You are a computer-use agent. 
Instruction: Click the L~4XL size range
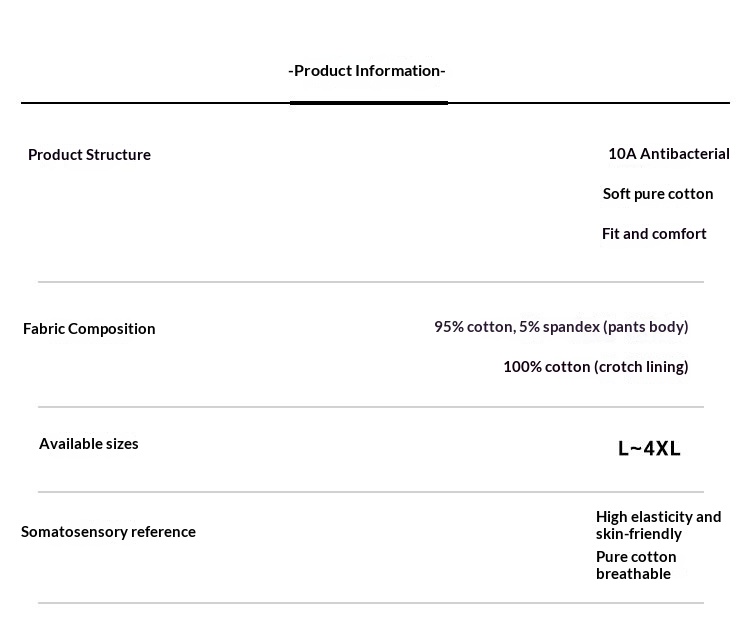pos(649,449)
